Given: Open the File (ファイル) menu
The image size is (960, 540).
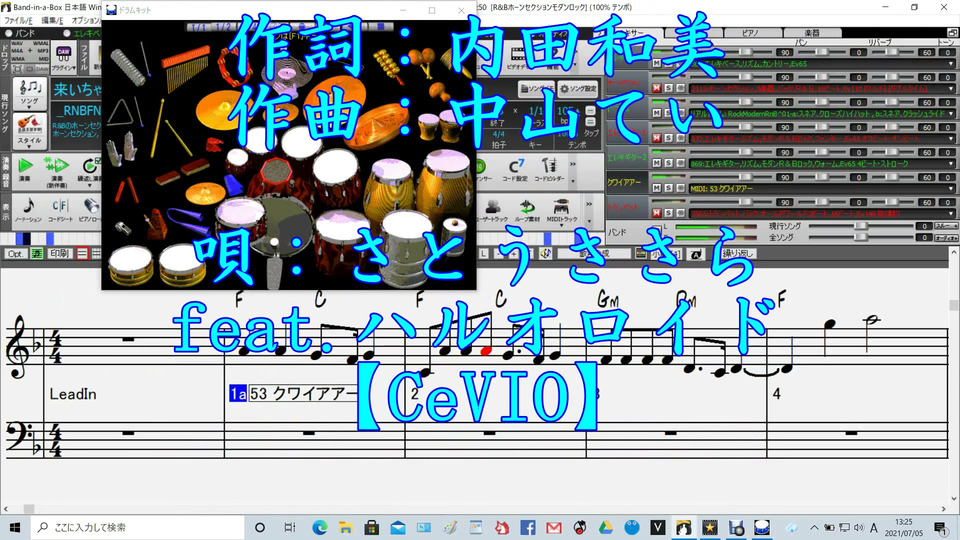Looking at the screenshot, I should pos(18,20).
